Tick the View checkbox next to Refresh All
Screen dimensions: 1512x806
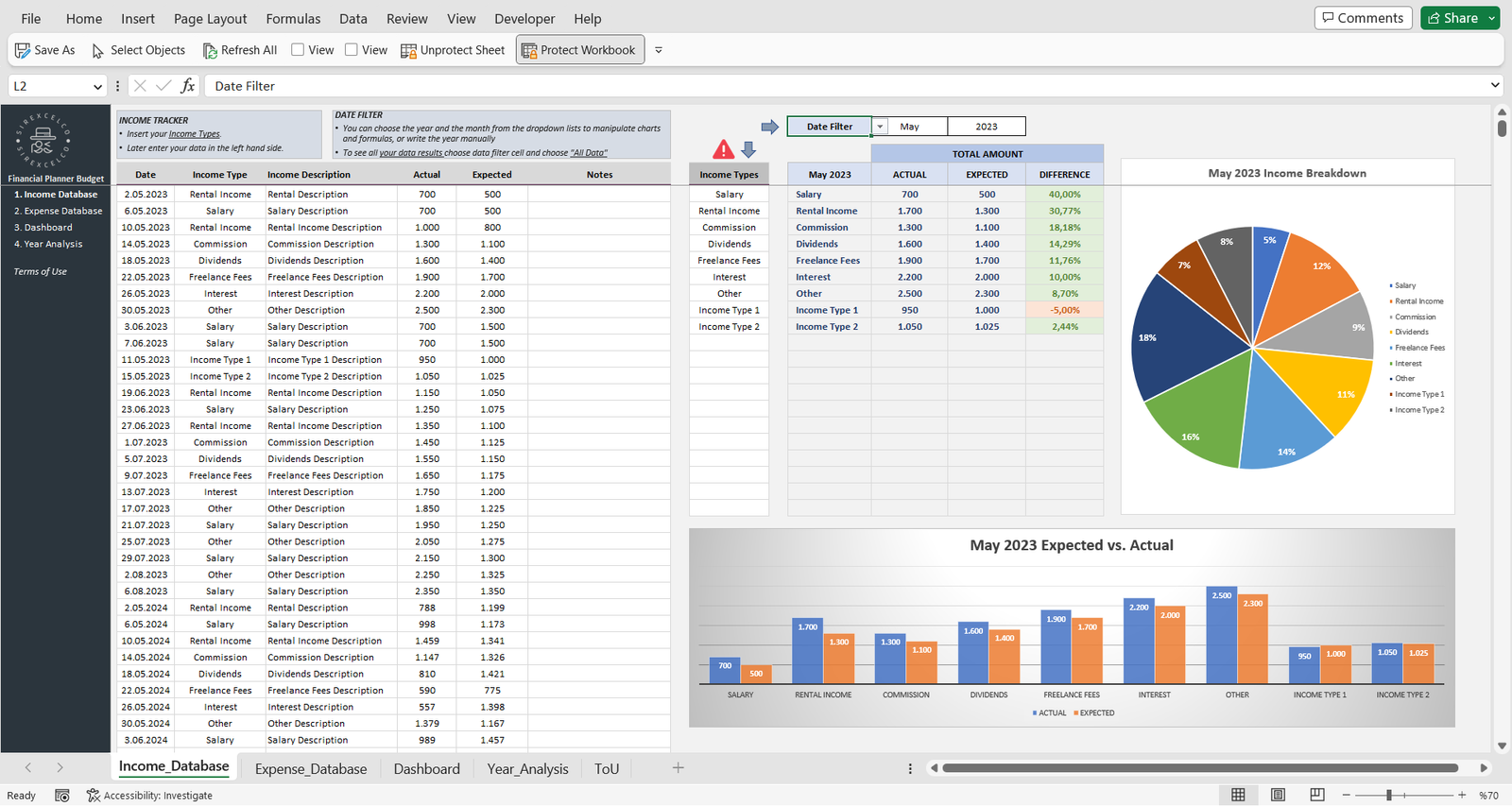298,50
